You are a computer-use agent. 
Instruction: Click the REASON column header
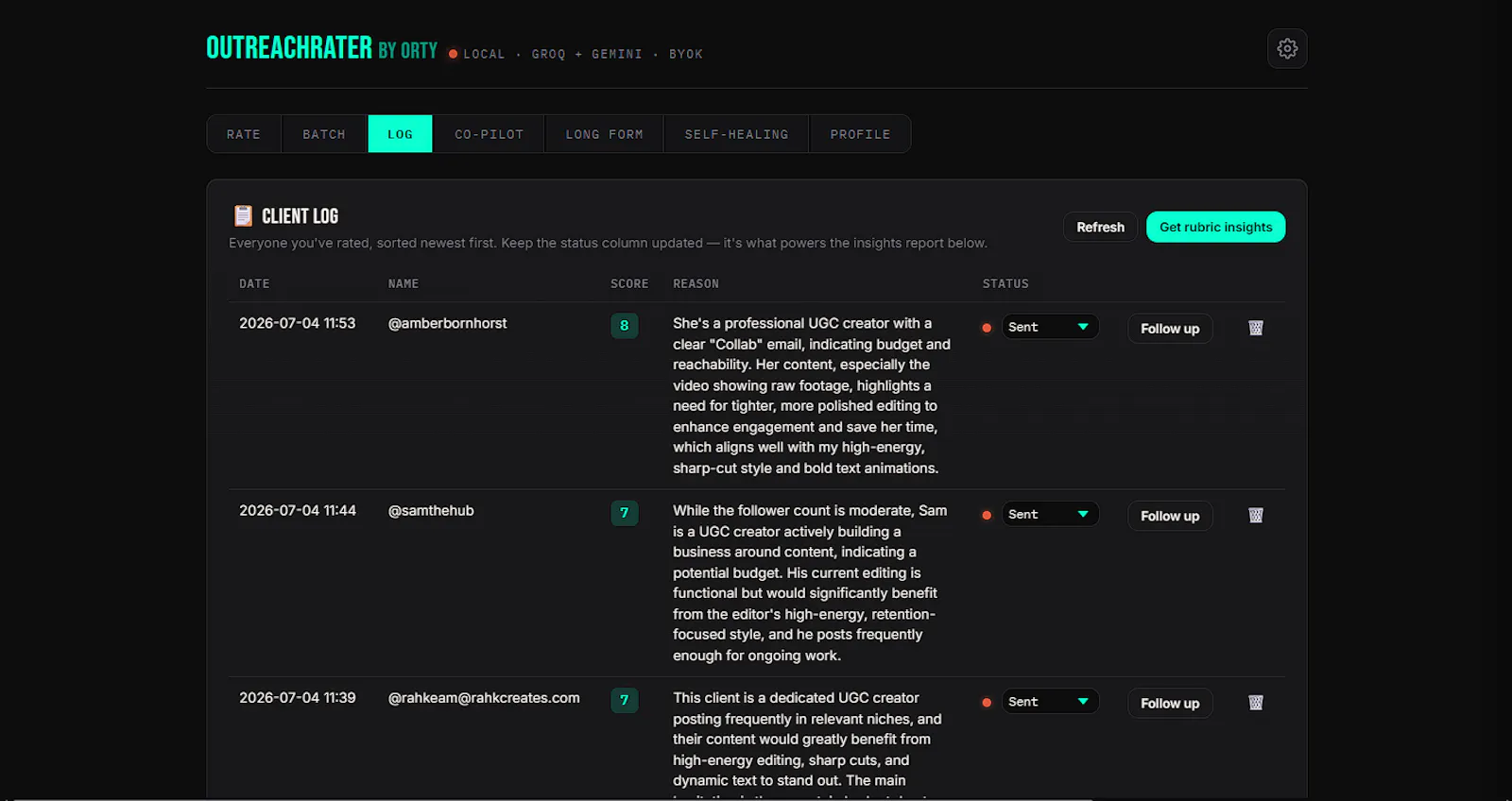(696, 283)
